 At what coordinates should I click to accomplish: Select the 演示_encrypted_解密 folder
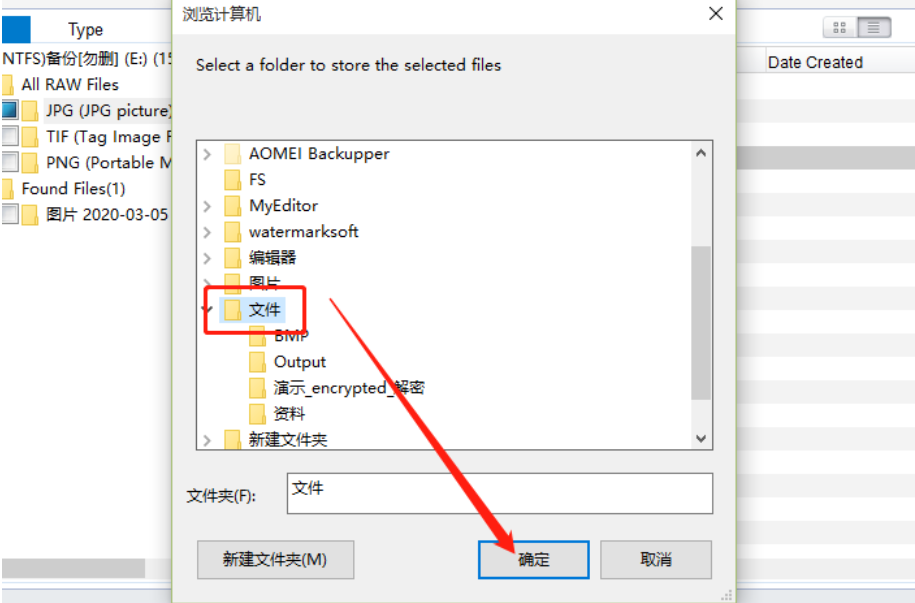pos(337,388)
